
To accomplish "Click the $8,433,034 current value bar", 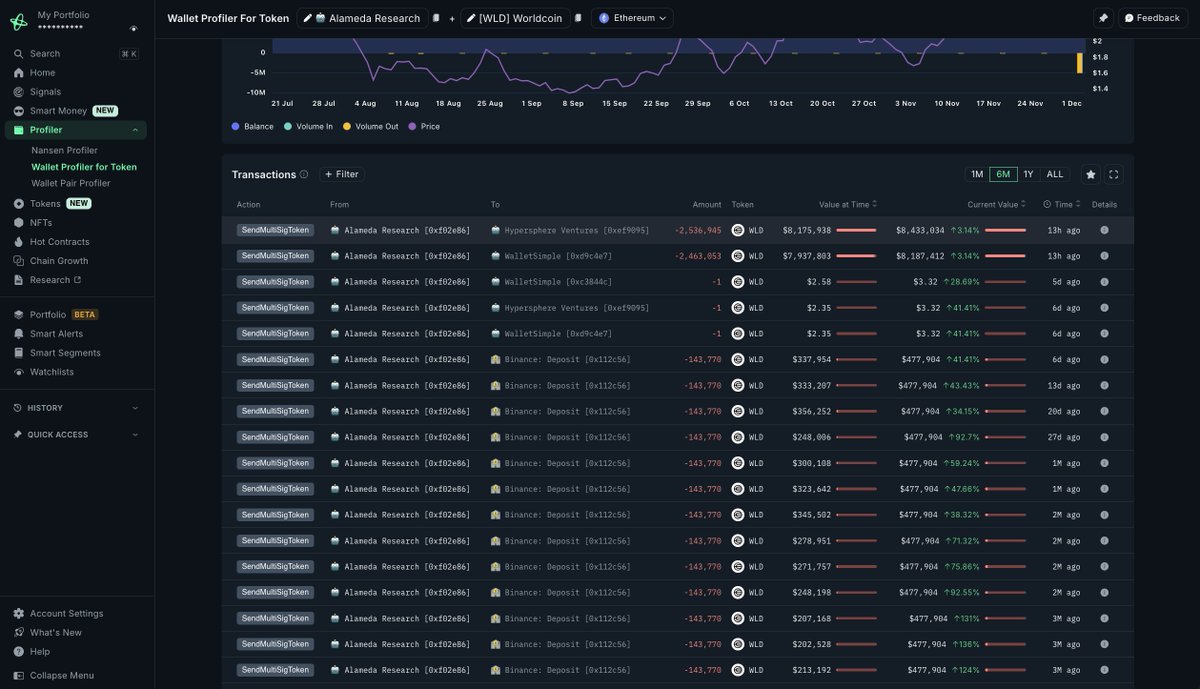I will tap(1005, 230).
